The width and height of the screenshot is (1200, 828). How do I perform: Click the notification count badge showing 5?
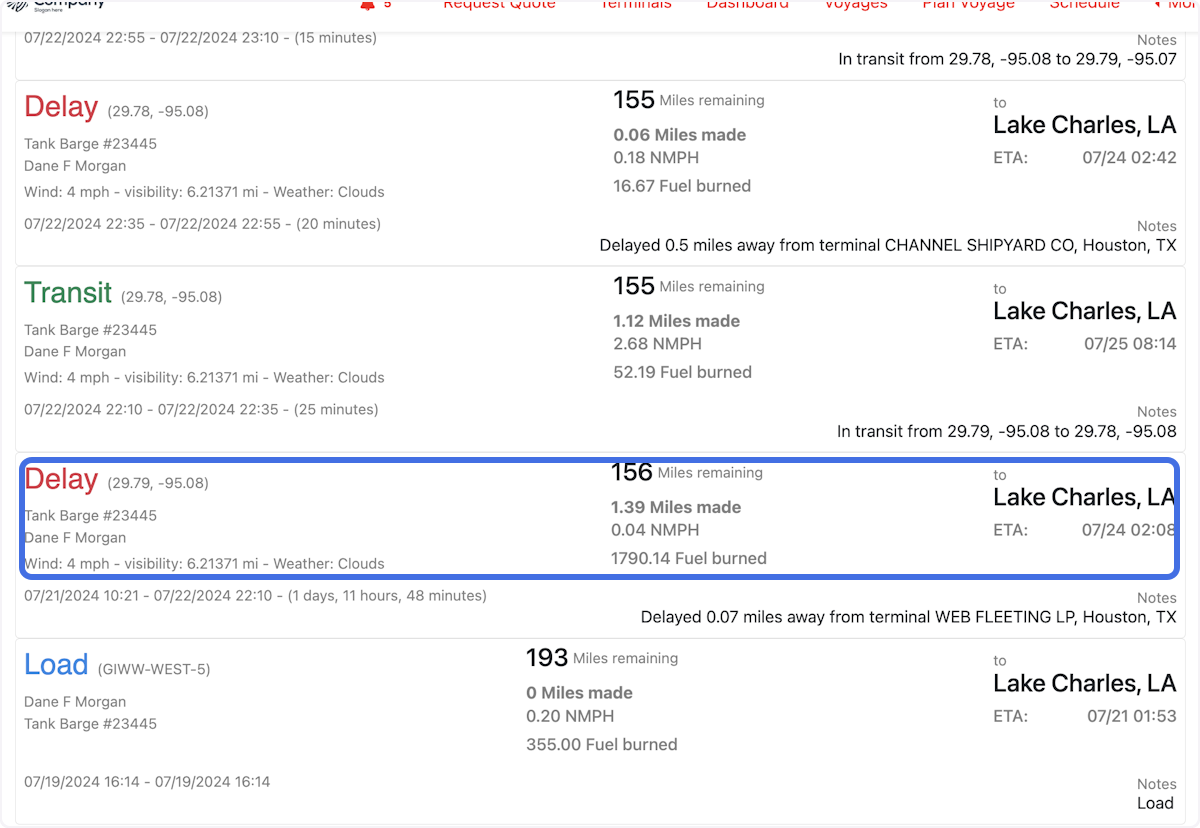click(x=385, y=5)
